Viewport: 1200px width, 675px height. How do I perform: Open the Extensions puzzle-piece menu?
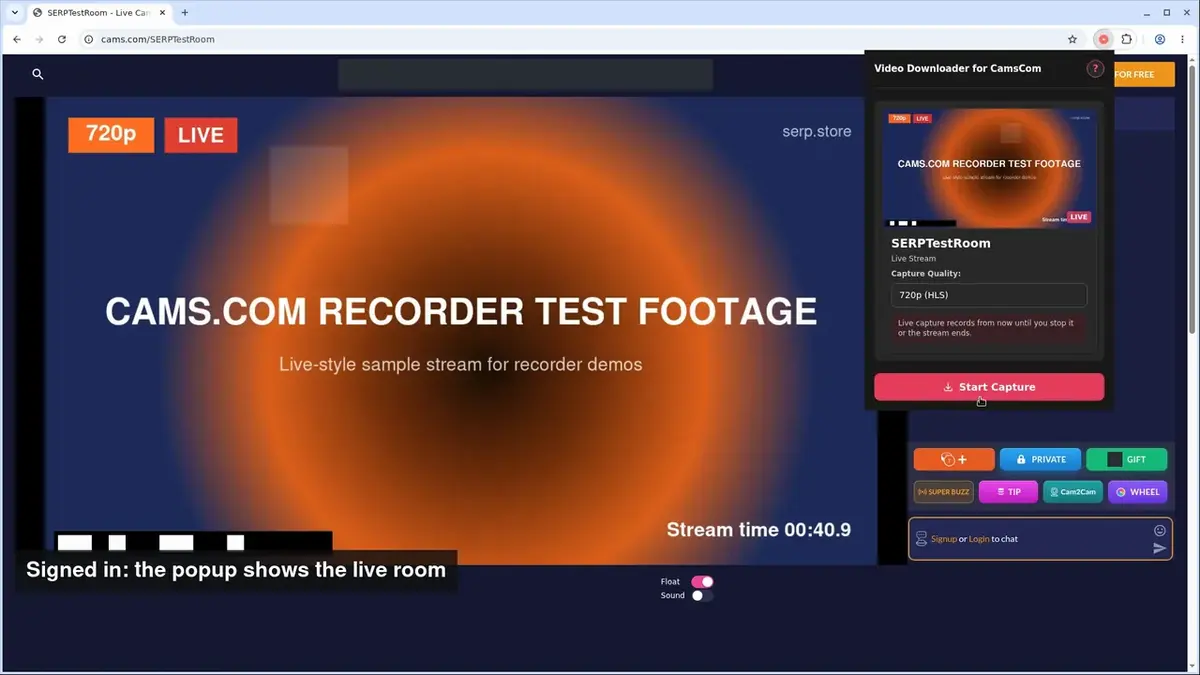coord(1127,39)
